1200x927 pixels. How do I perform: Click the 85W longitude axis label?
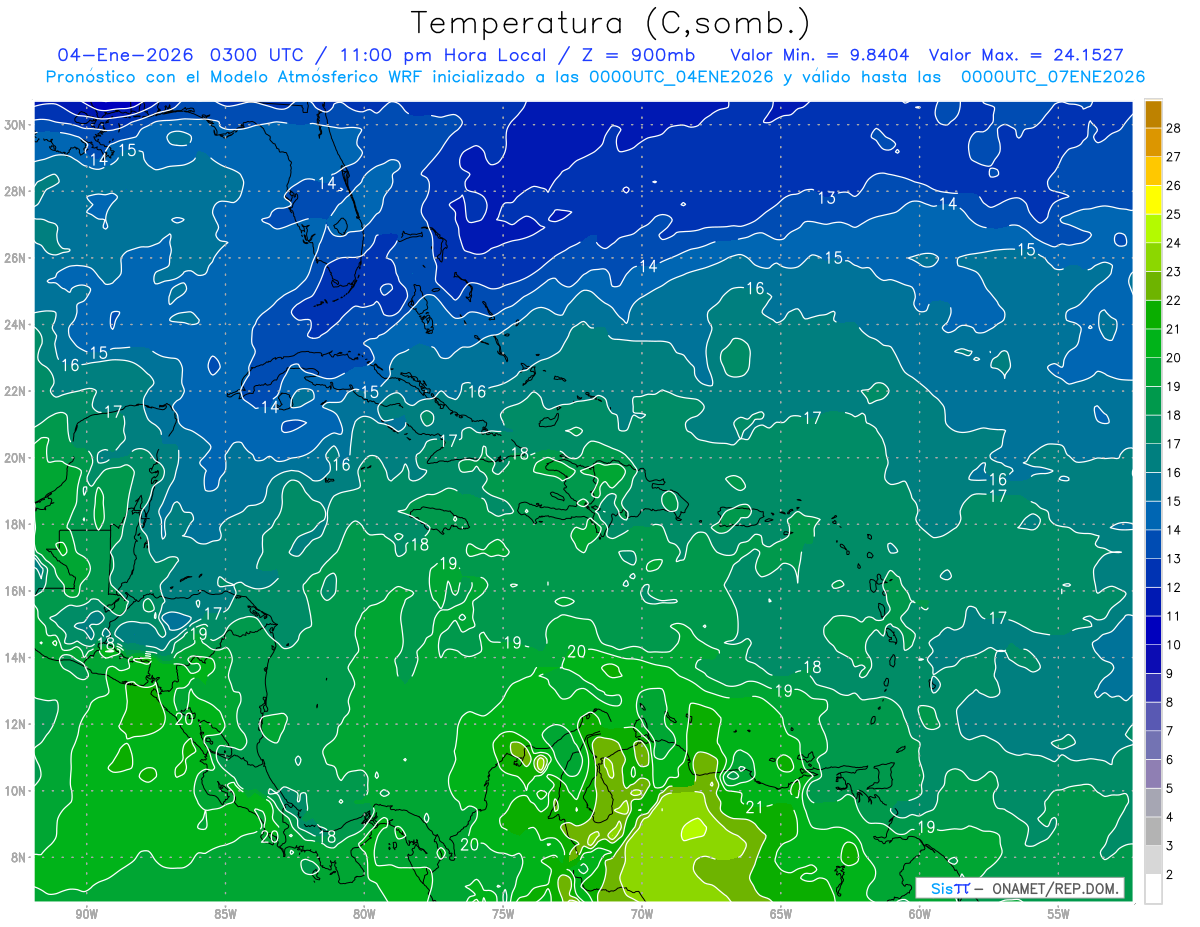coord(226,914)
